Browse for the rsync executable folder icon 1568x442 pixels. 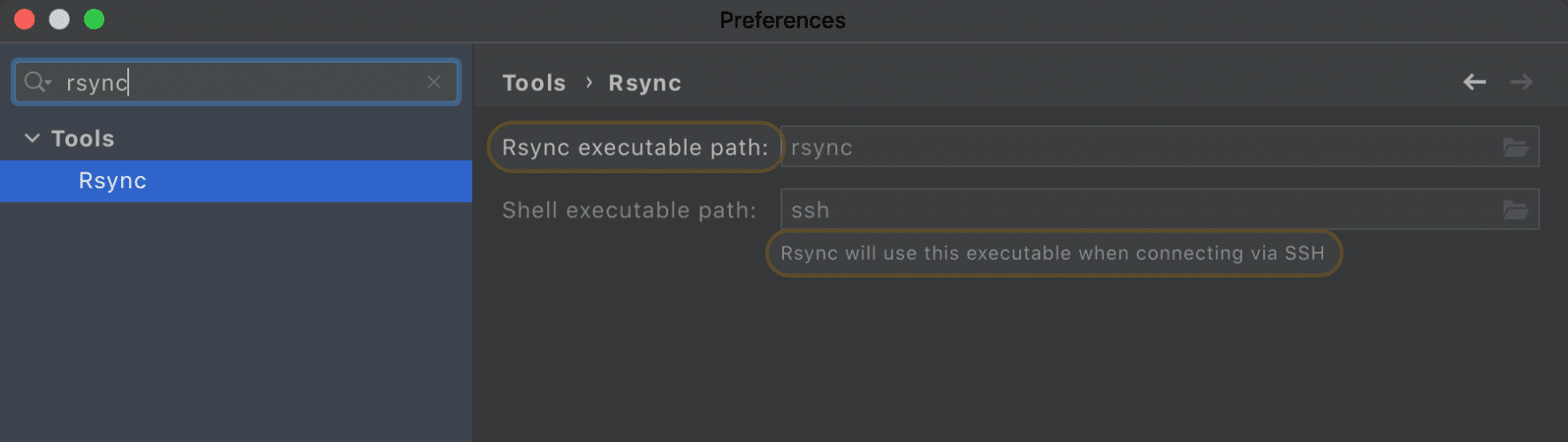click(x=1516, y=147)
